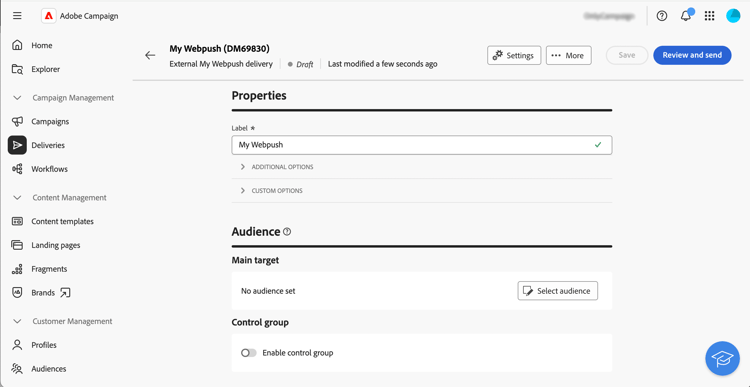Click the Audiences people icon

pos(17,368)
